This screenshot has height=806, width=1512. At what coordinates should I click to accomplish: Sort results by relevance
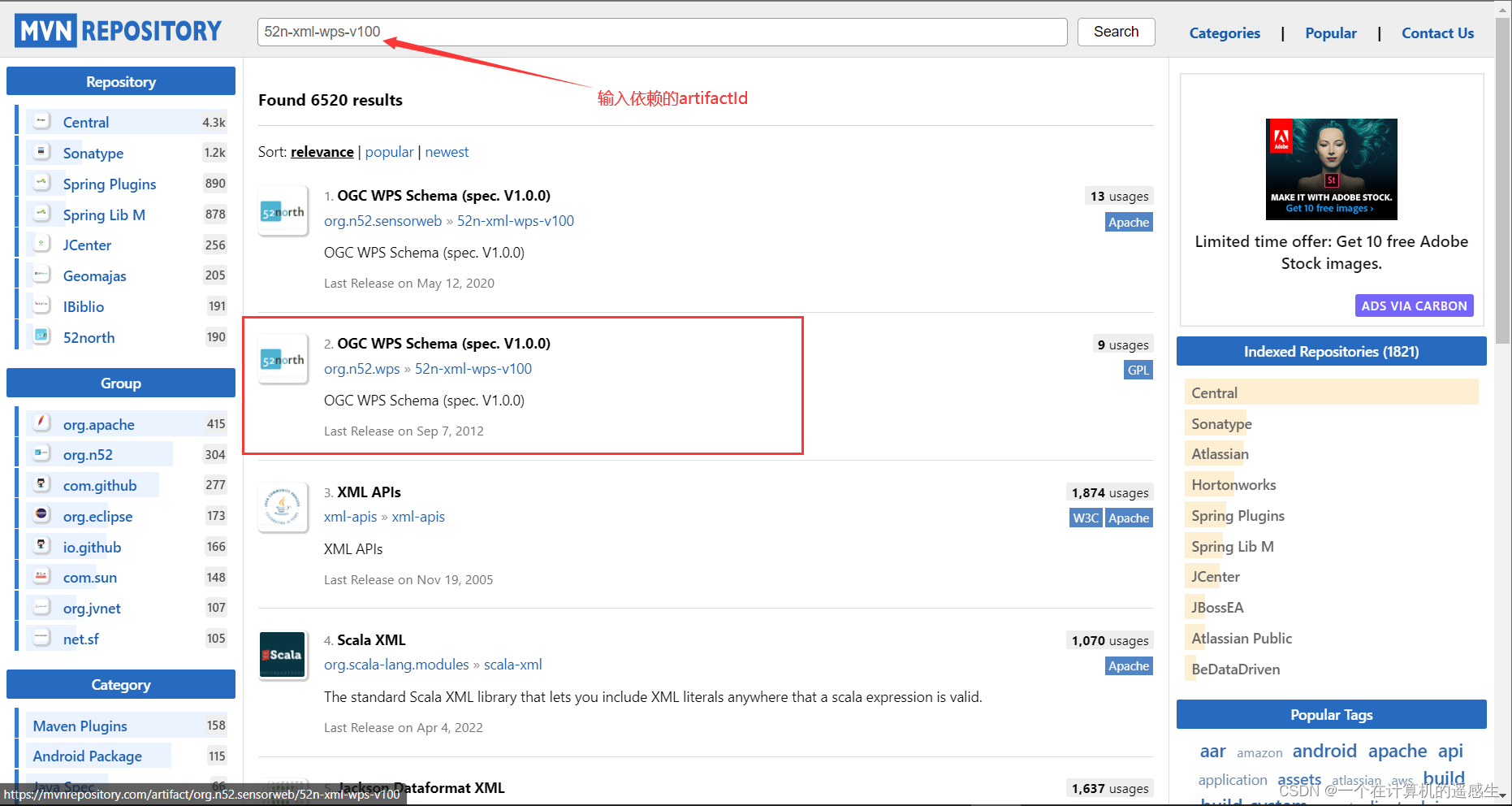pos(322,152)
